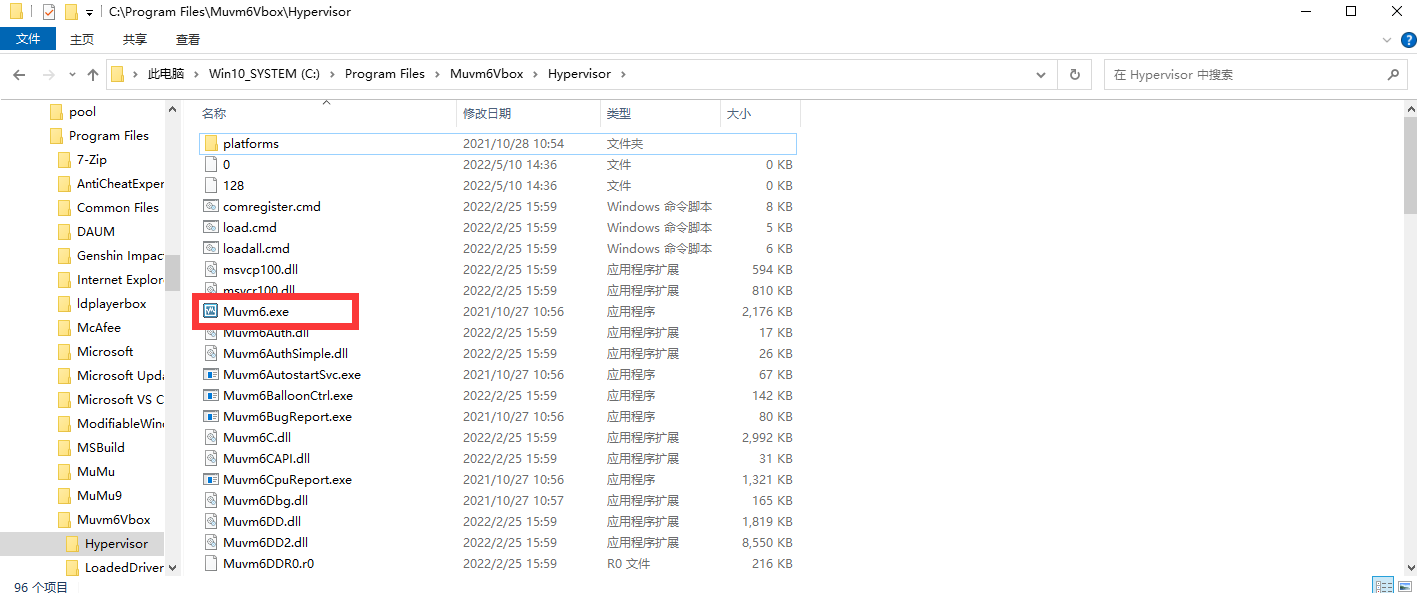This screenshot has width=1417, height=593.
Task: Click Program Files breadcrumb in address bar
Action: pyautogui.click(x=385, y=74)
